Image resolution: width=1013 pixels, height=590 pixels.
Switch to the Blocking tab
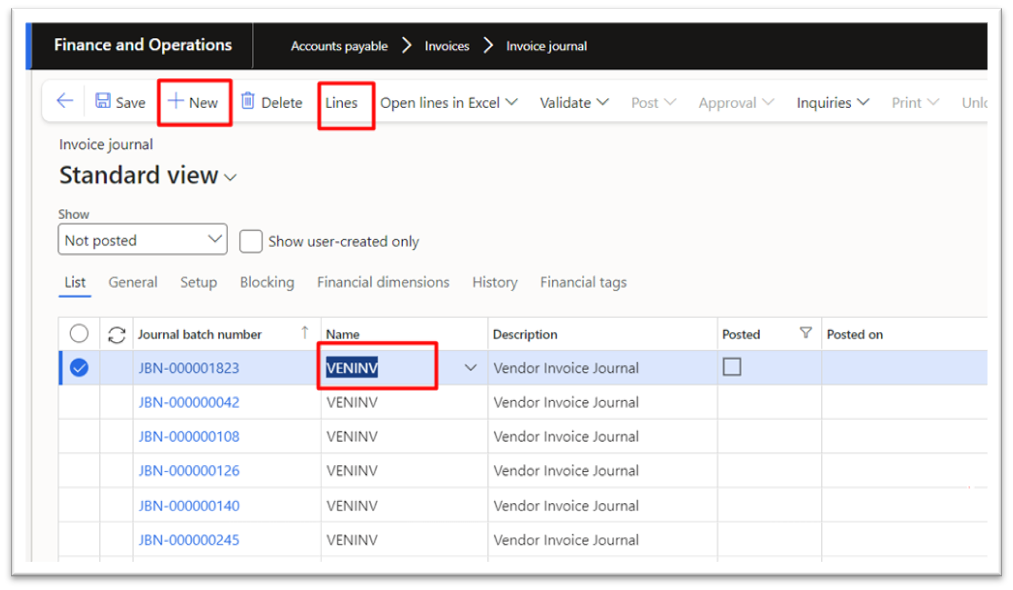coord(267,282)
